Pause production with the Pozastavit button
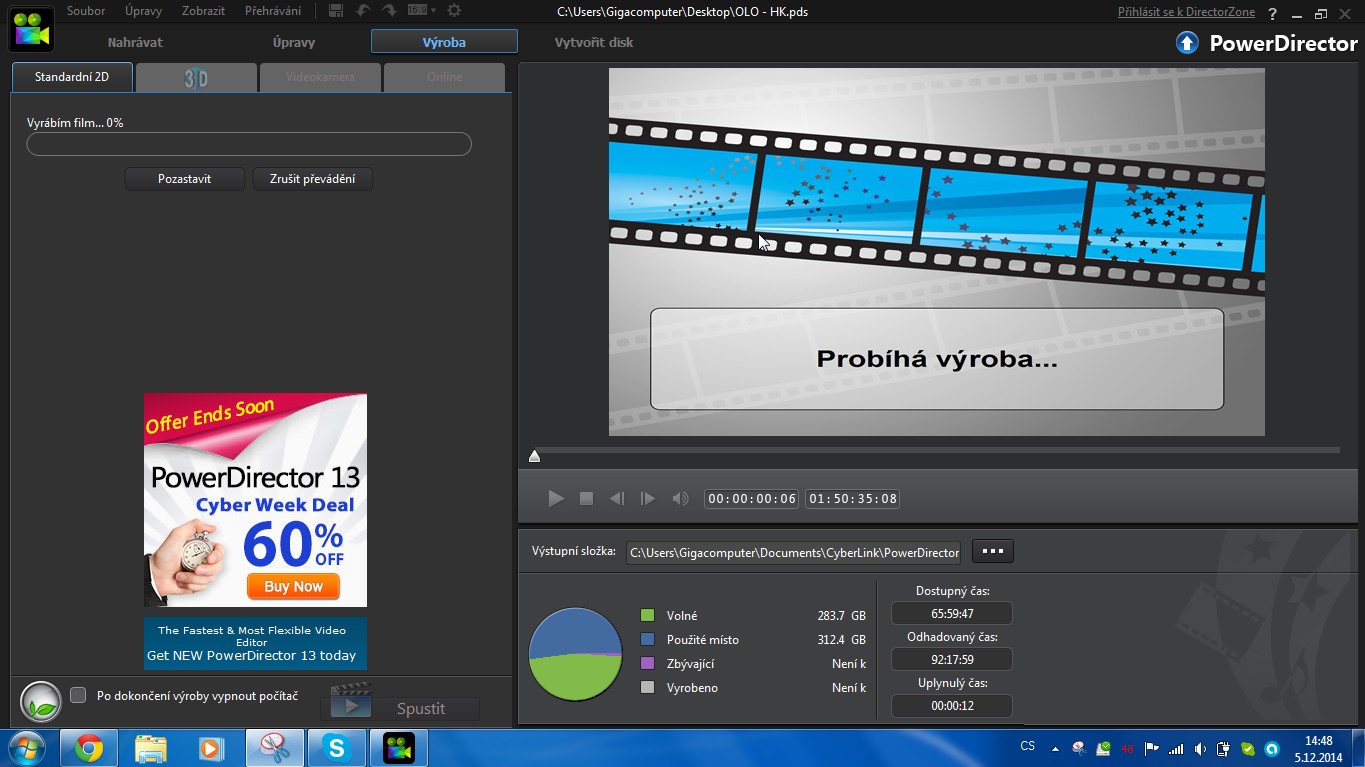Viewport: 1365px width, 767px height. point(184,179)
